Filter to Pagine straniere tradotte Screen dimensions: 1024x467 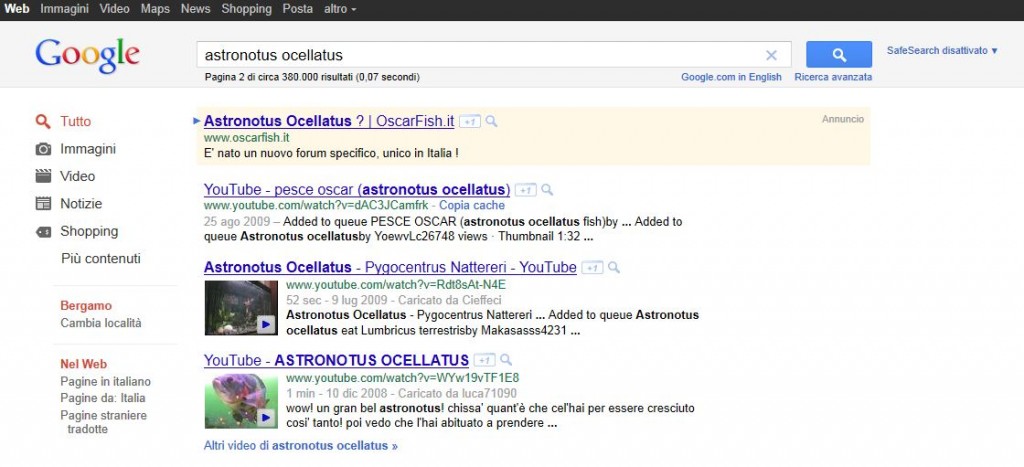click(104, 422)
